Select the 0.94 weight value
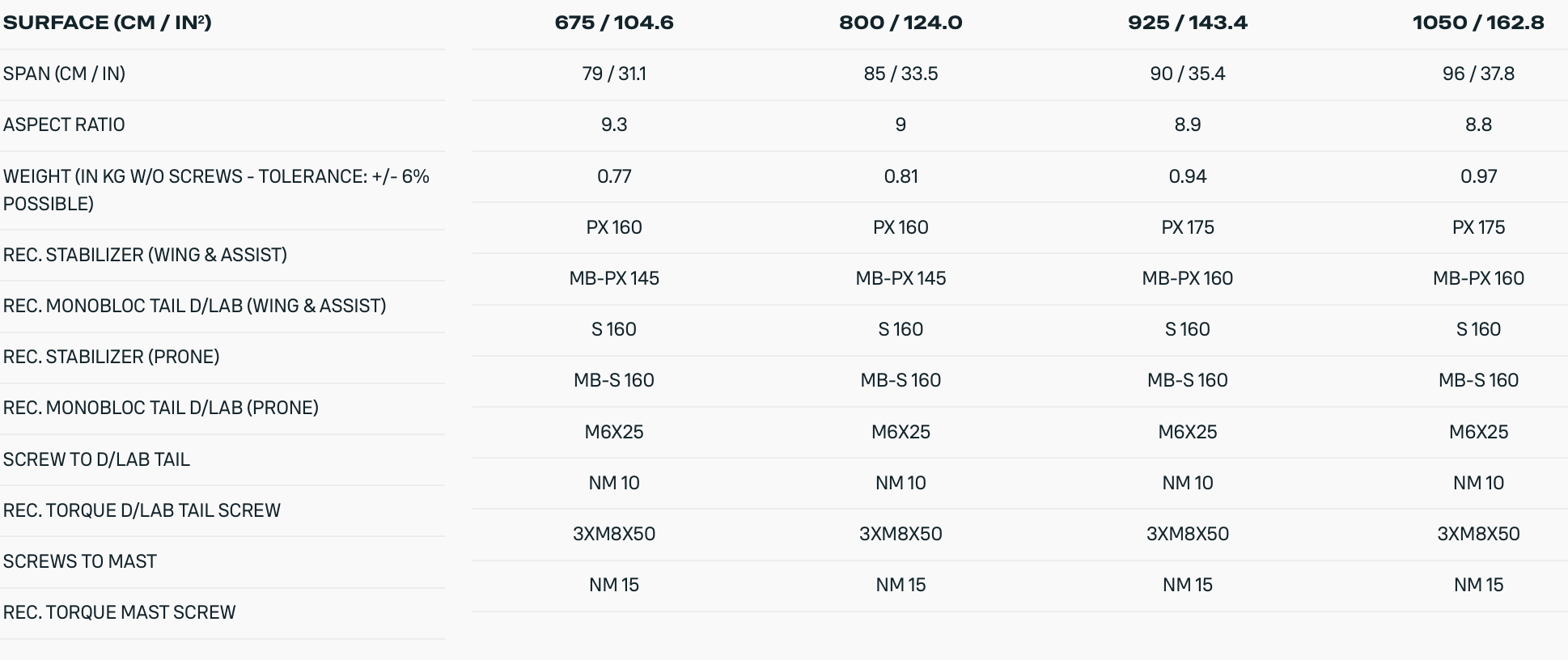This screenshot has width=1568, height=660. pos(1187,176)
